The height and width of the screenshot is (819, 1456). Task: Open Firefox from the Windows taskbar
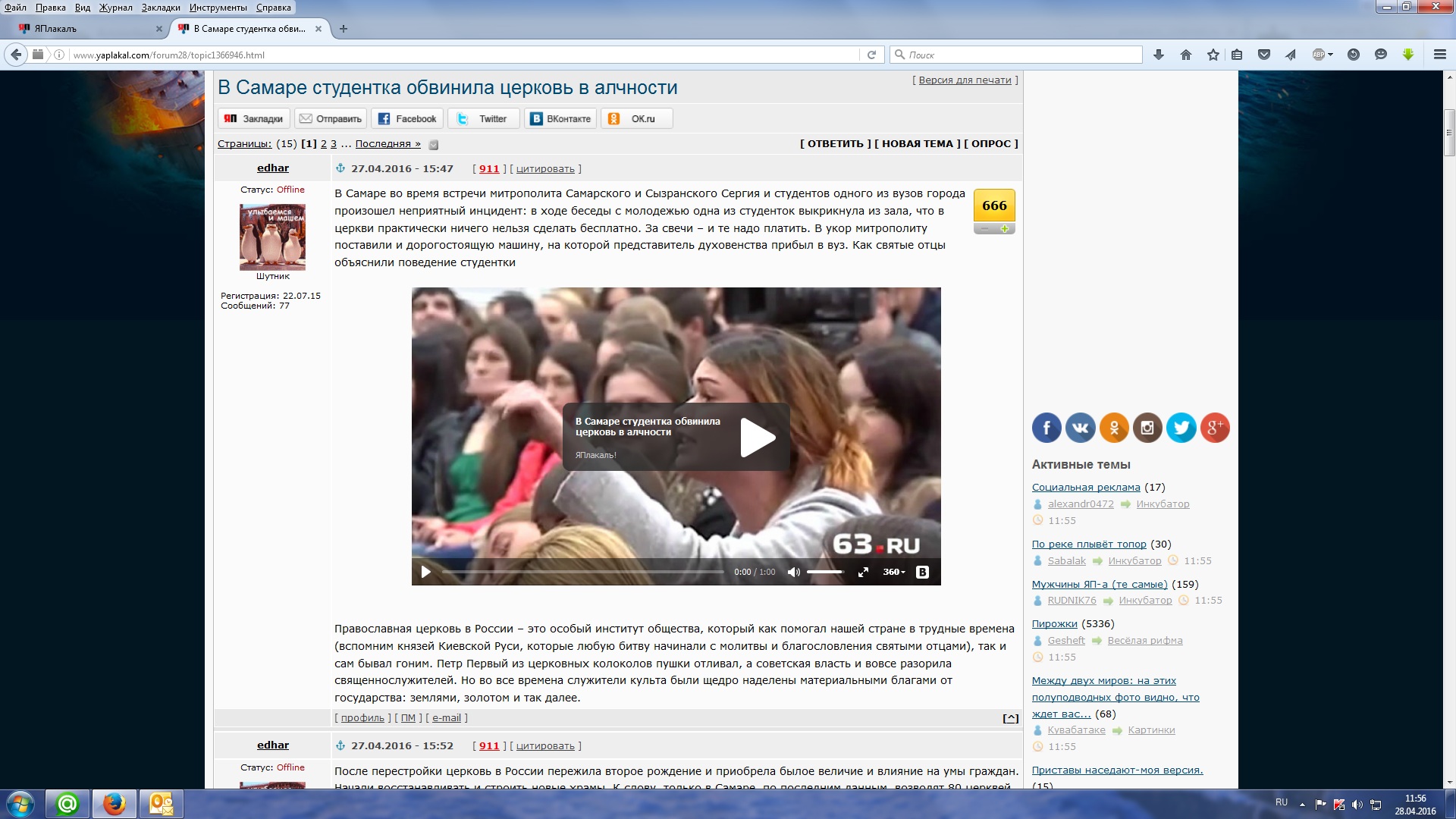point(115,803)
